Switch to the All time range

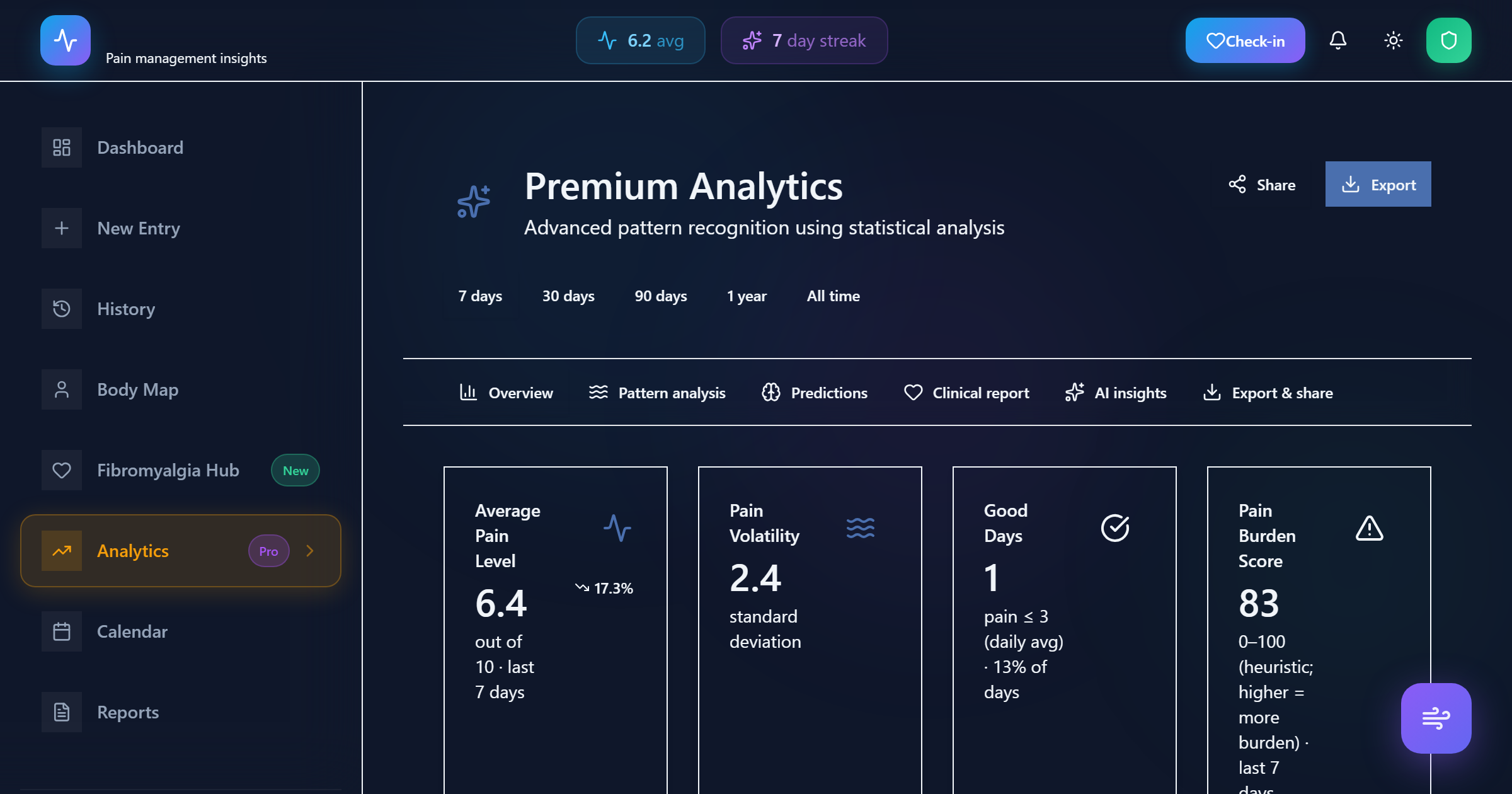tap(833, 296)
